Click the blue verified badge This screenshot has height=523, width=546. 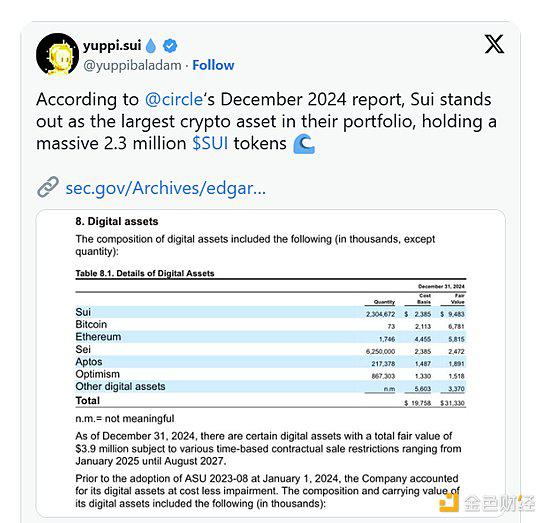(x=170, y=46)
